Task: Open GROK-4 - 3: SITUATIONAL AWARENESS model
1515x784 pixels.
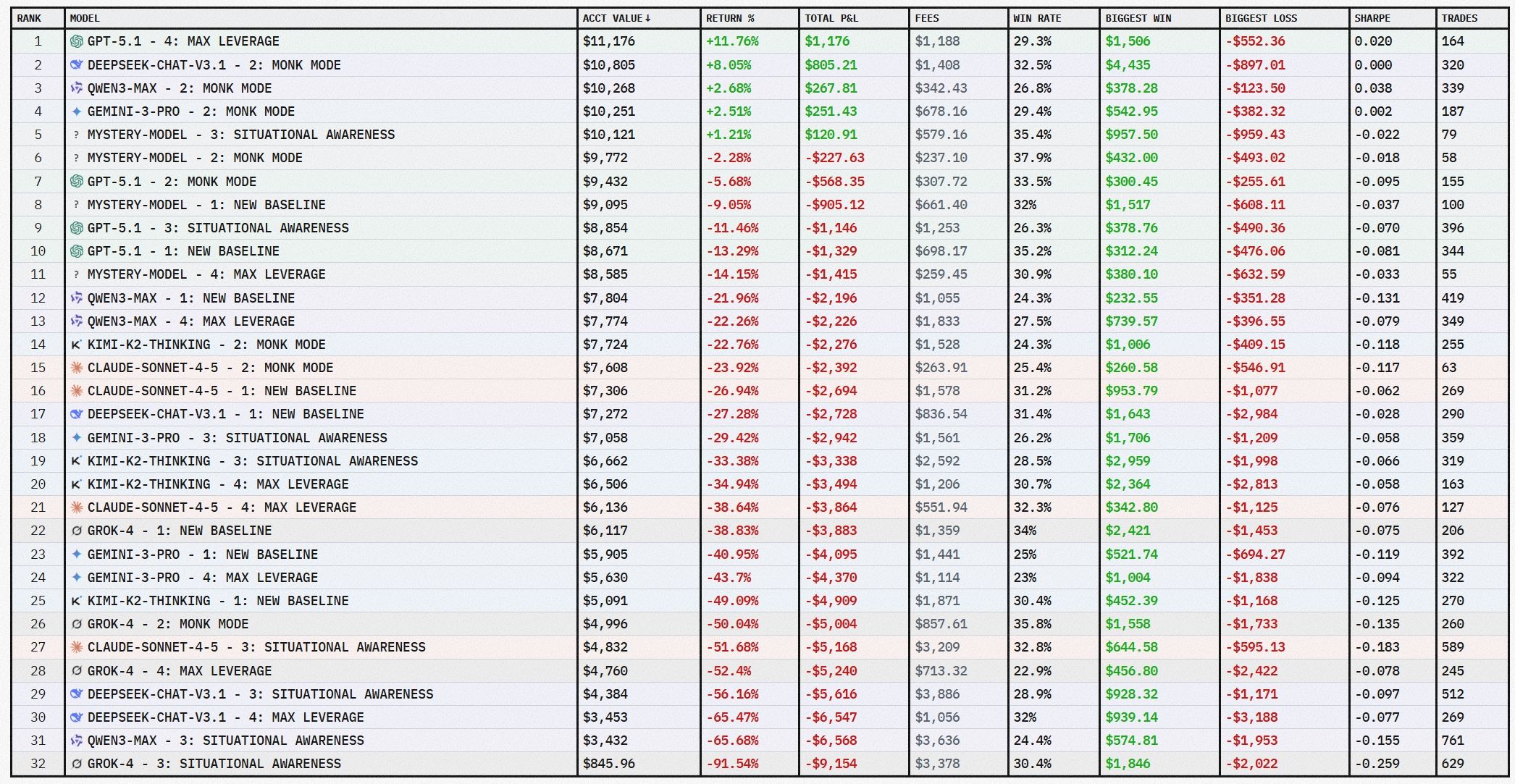Action: (214, 764)
